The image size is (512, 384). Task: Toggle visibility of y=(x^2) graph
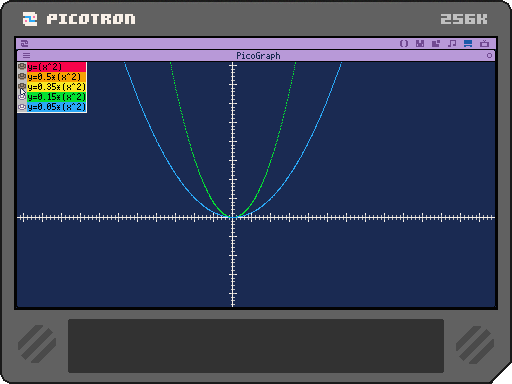pyautogui.click(x=22, y=67)
